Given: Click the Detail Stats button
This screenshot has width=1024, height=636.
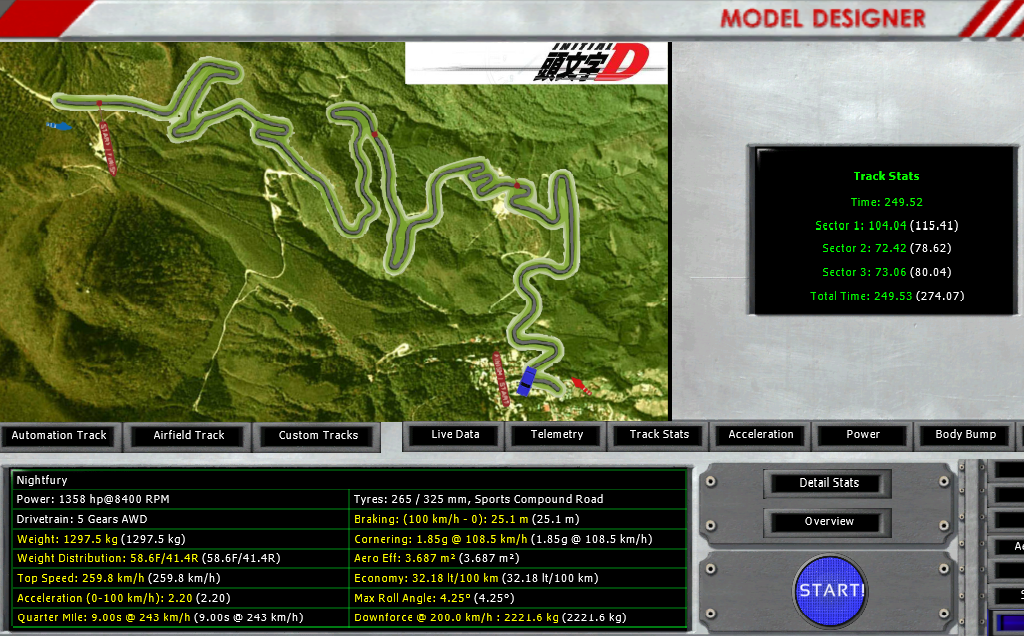Looking at the screenshot, I should coord(829,483).
